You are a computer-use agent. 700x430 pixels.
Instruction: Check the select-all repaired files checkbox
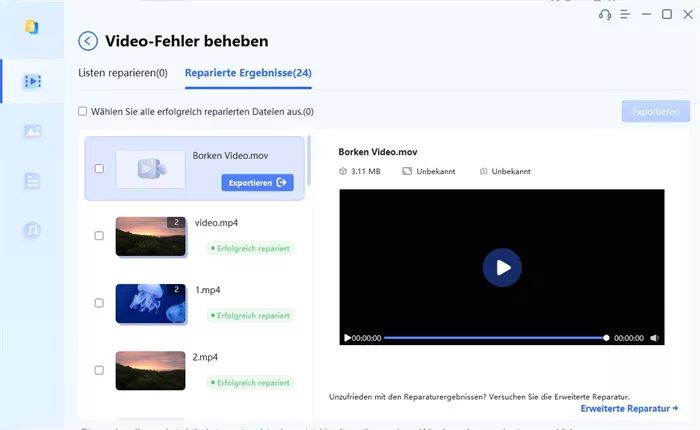point(83,111)
